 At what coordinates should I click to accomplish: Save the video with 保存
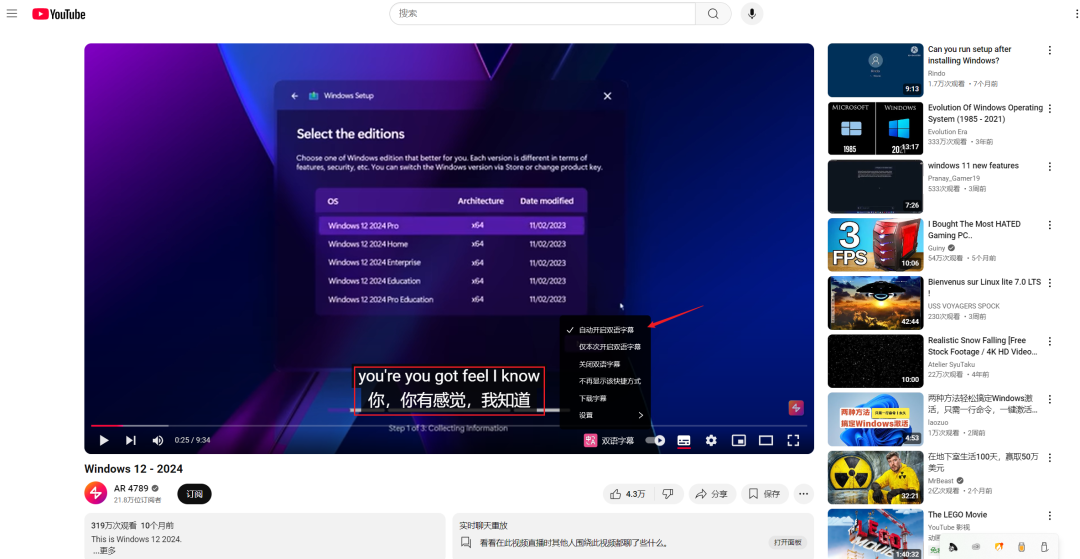[764, 494]
